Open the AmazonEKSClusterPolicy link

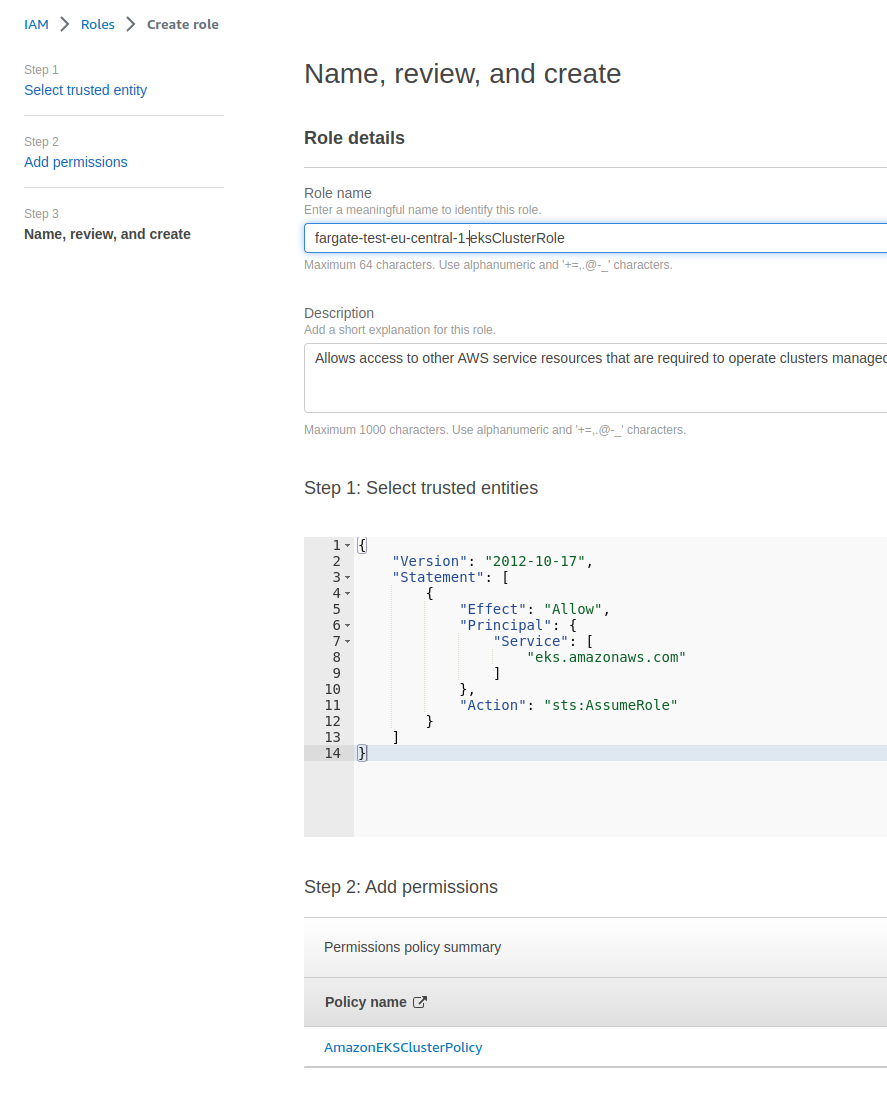(403, 1047)
